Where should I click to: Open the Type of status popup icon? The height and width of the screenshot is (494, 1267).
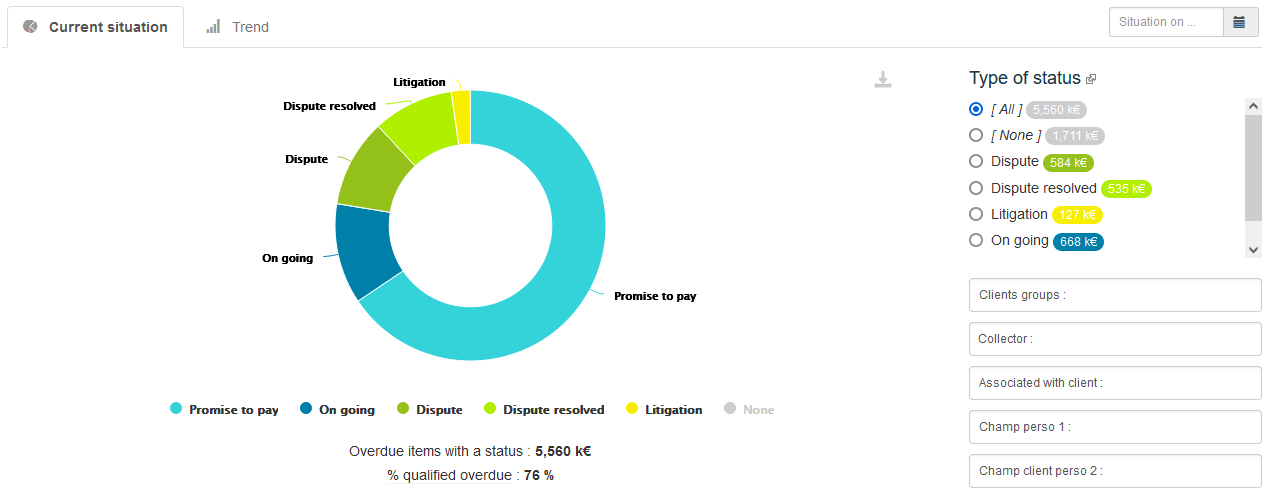[x=1091, y=79]
